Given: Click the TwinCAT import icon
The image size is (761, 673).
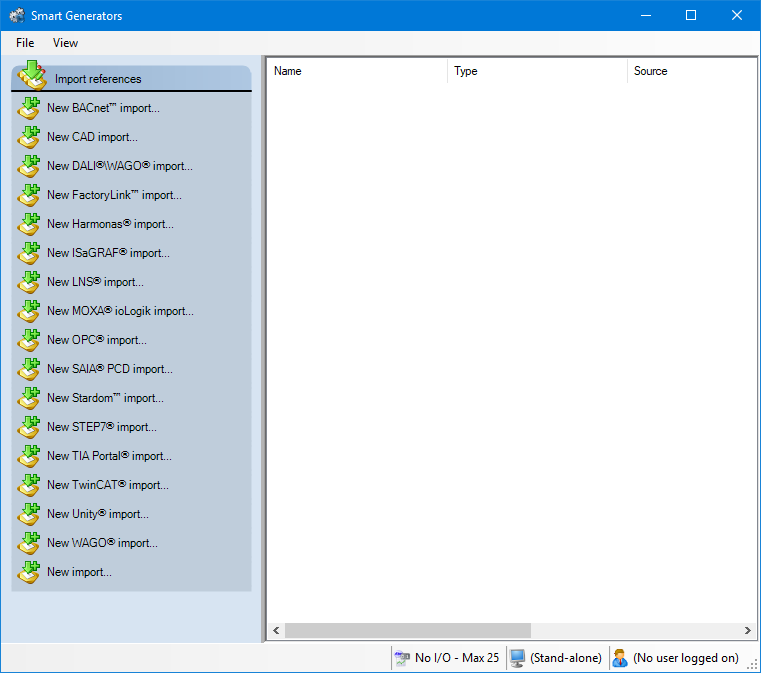Looking at the screenshot, I should pos(29,485).
